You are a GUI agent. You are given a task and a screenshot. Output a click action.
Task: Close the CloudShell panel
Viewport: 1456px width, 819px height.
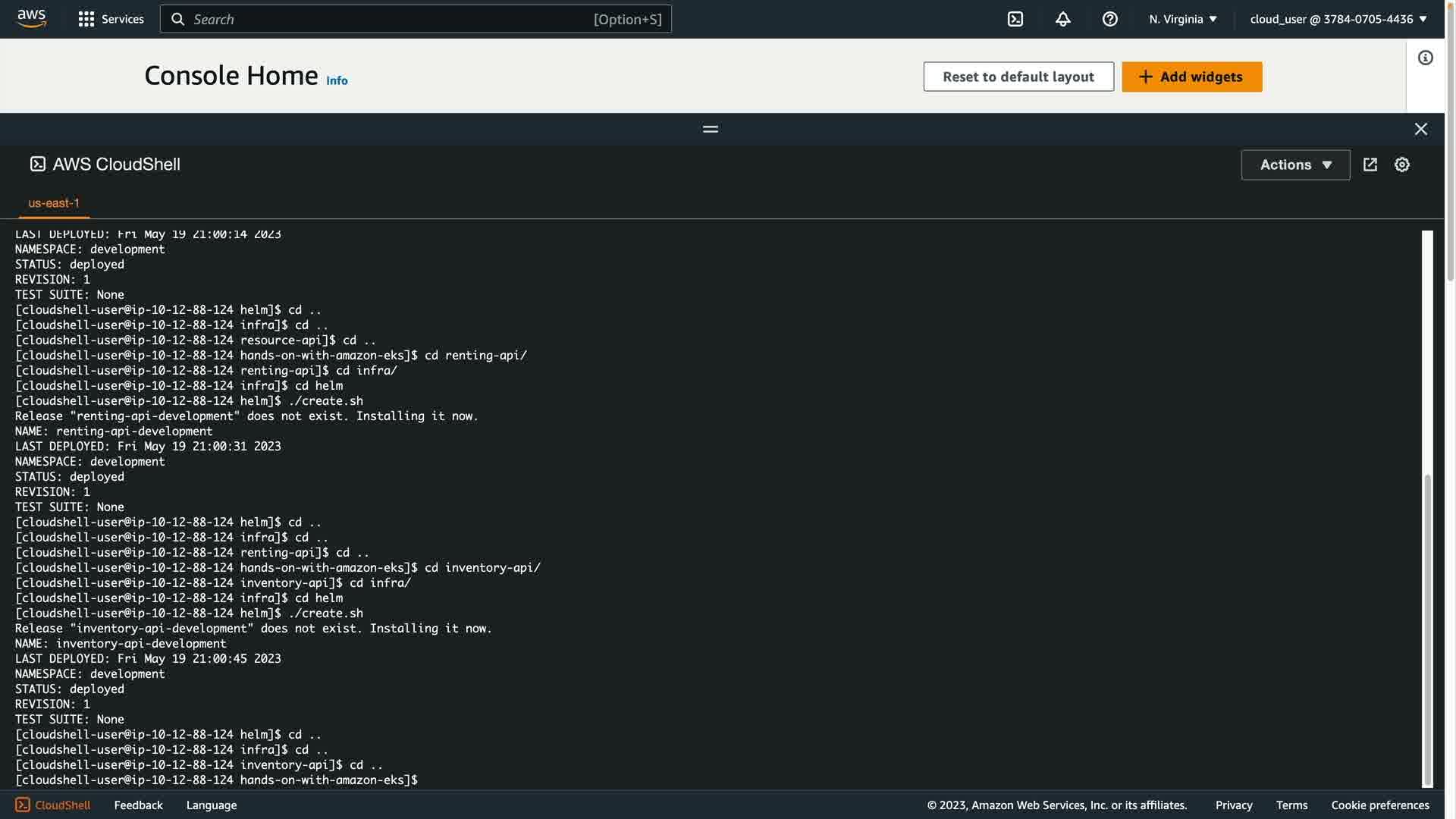tap(1420, 129)
